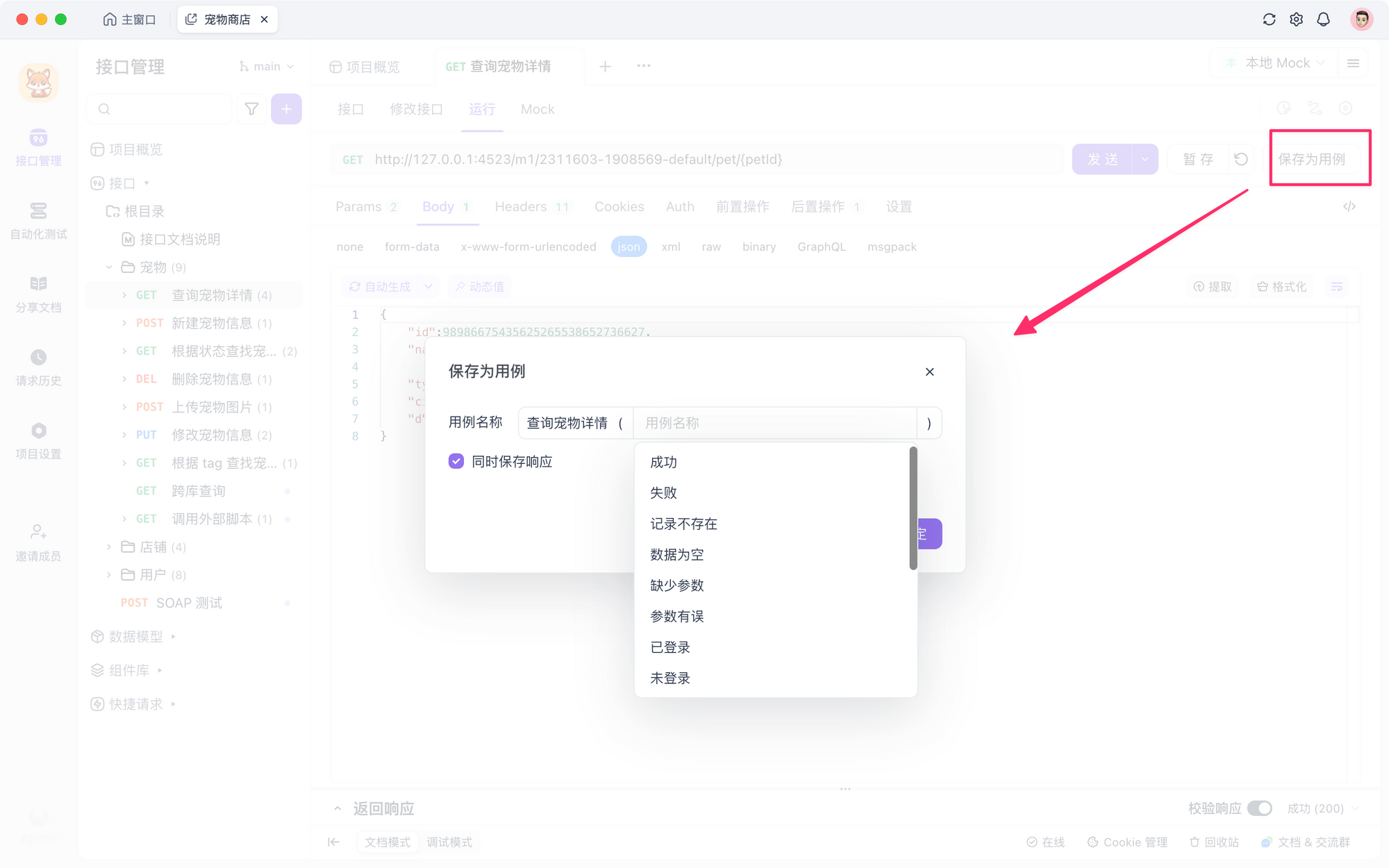Open 项目设置 sidebar icon
Viewport: 1389px width, 868px height.
39,441
